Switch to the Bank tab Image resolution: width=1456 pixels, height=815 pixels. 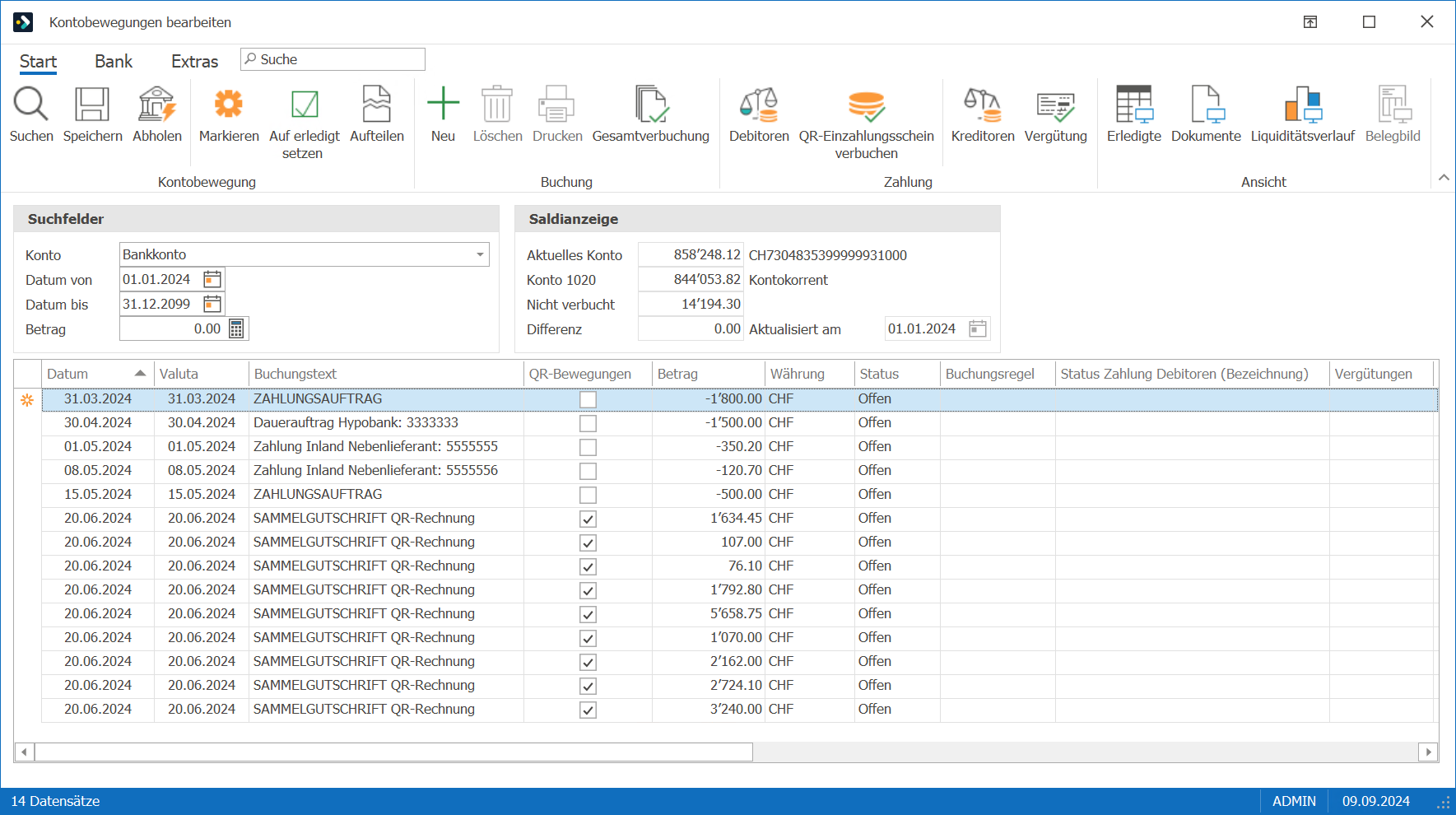[114, 62]
